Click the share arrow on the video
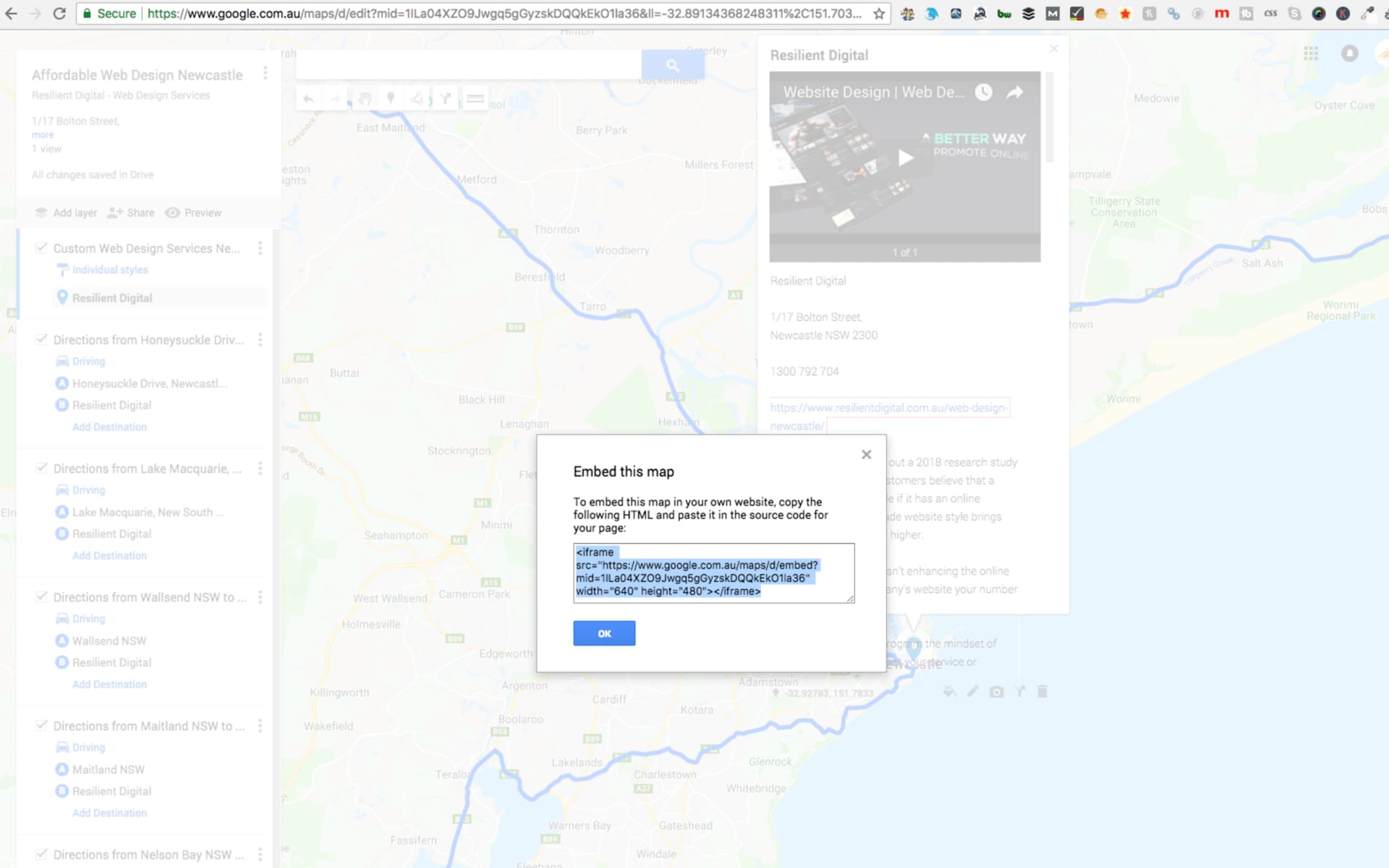 (1015, 92)
